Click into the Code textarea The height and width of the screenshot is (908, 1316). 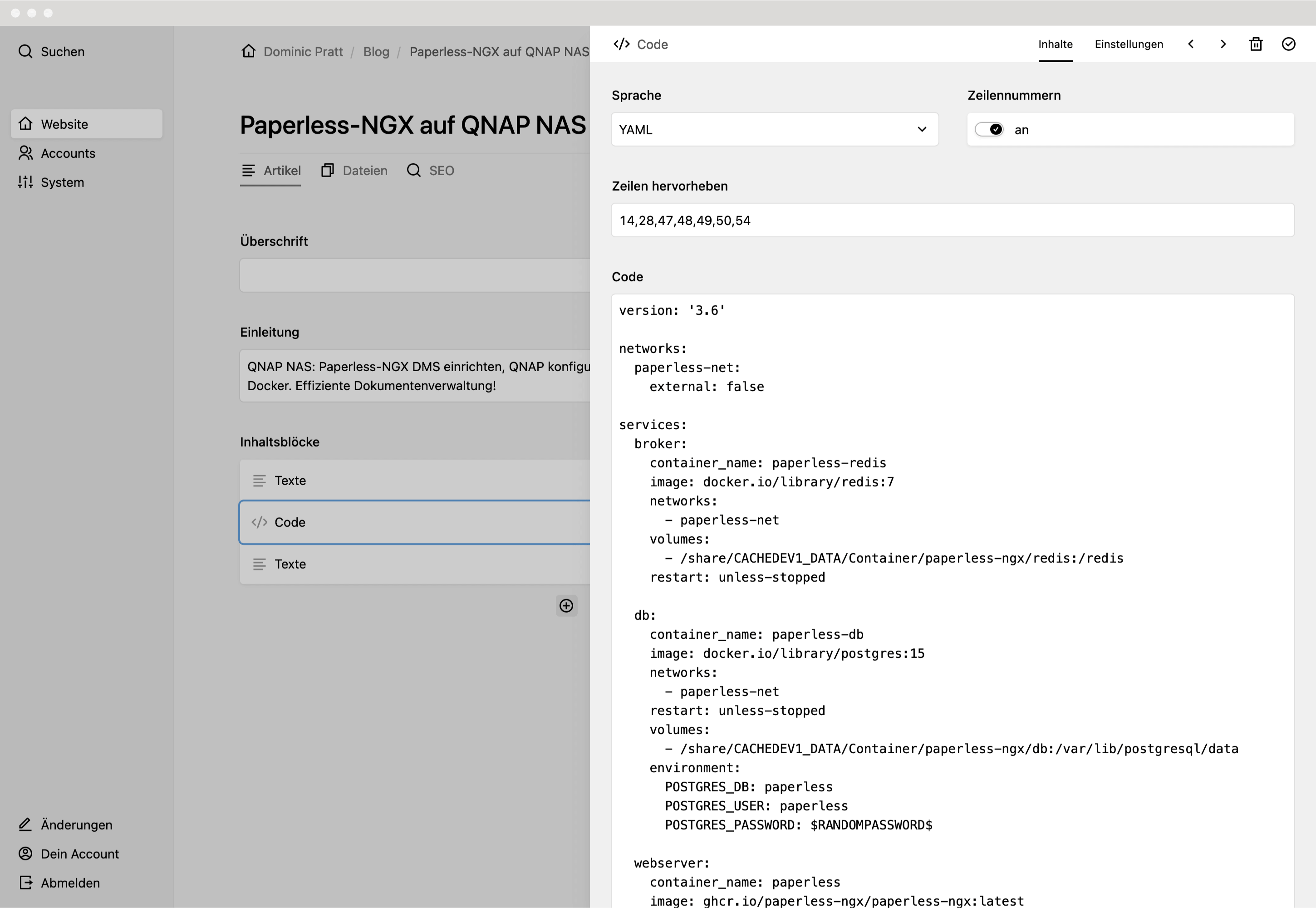(x=953, y=601)
